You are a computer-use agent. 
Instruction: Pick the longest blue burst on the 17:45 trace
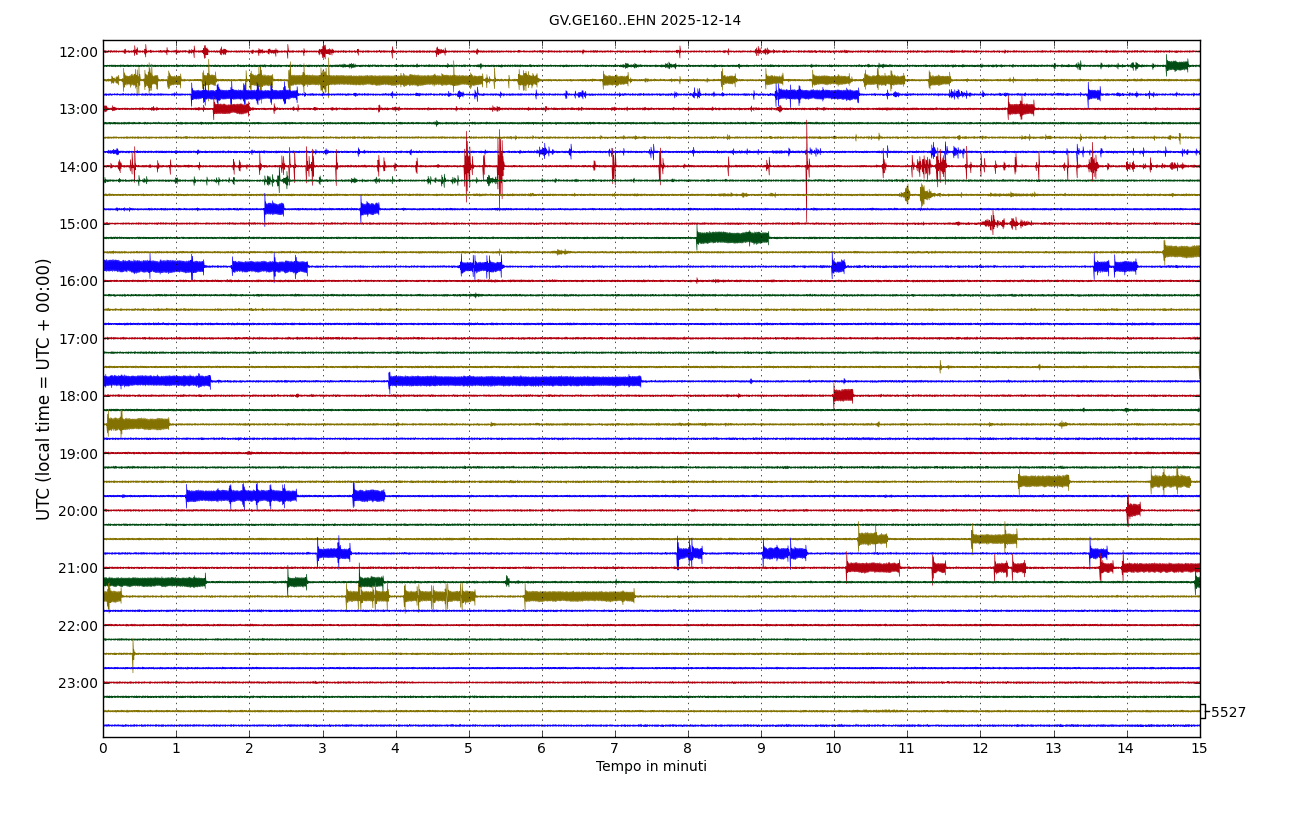pos(514,381)
